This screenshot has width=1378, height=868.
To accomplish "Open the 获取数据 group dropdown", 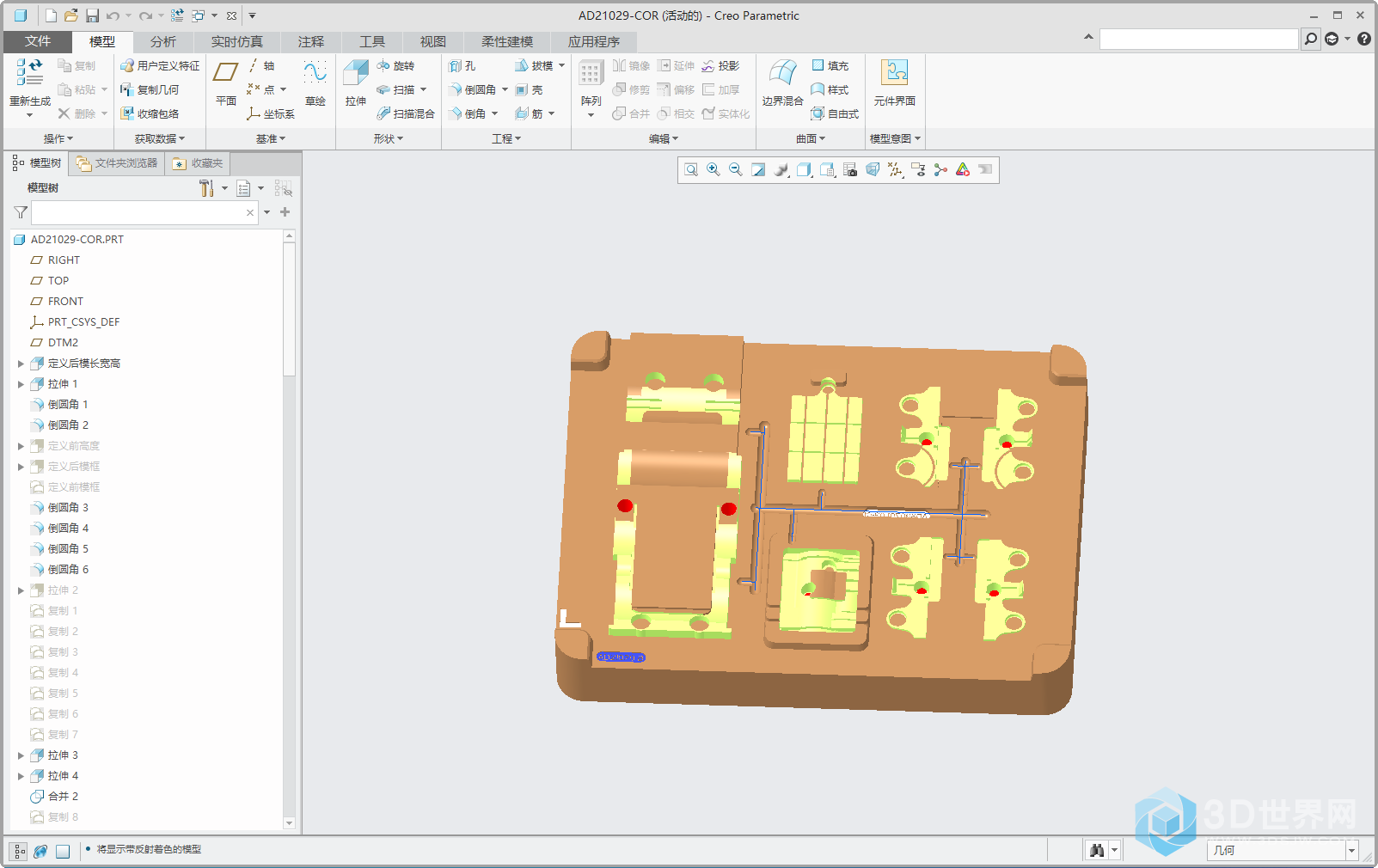I will click(x=160, y=138).
